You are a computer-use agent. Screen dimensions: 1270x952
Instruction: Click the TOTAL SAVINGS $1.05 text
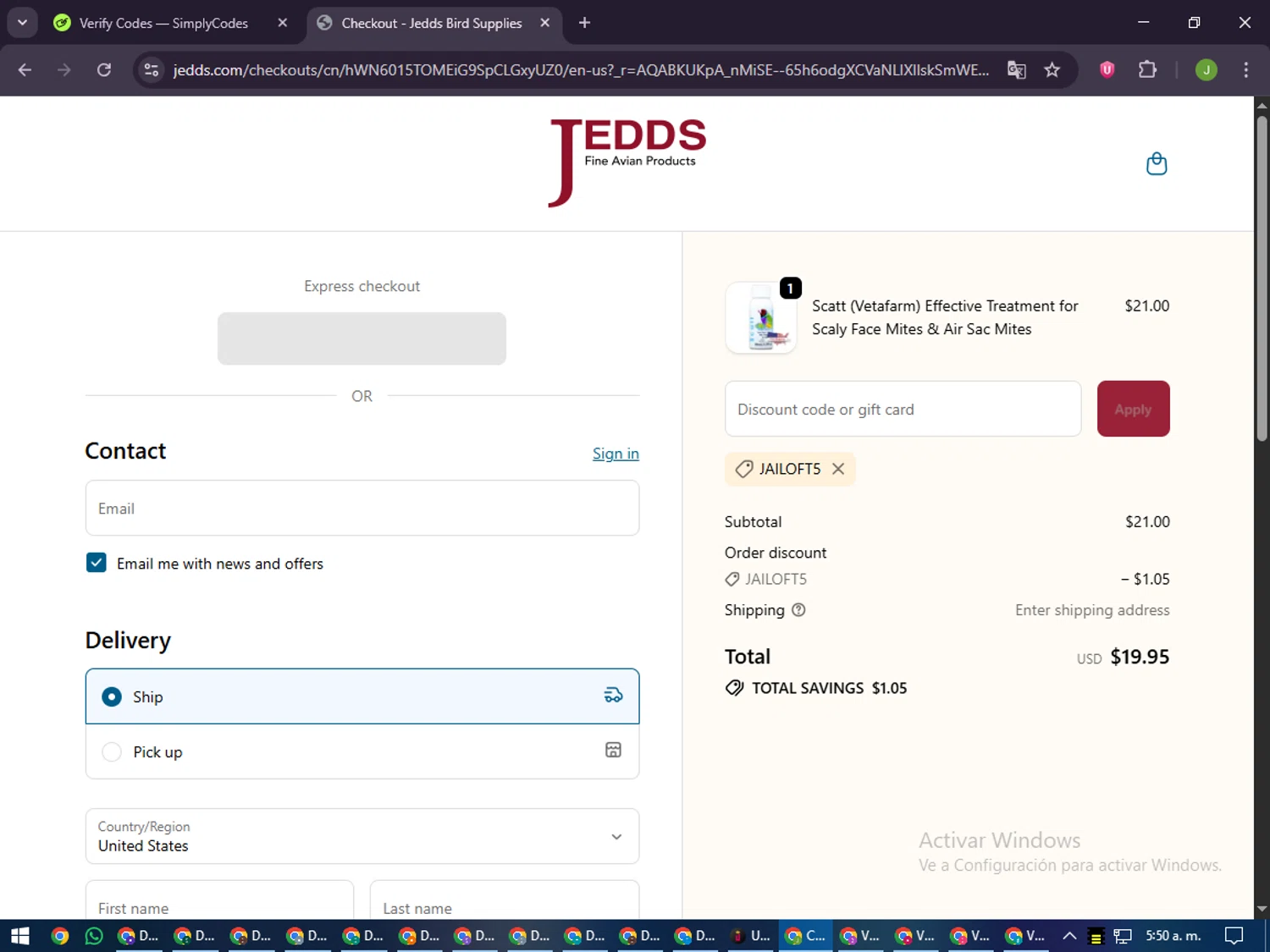829,688
